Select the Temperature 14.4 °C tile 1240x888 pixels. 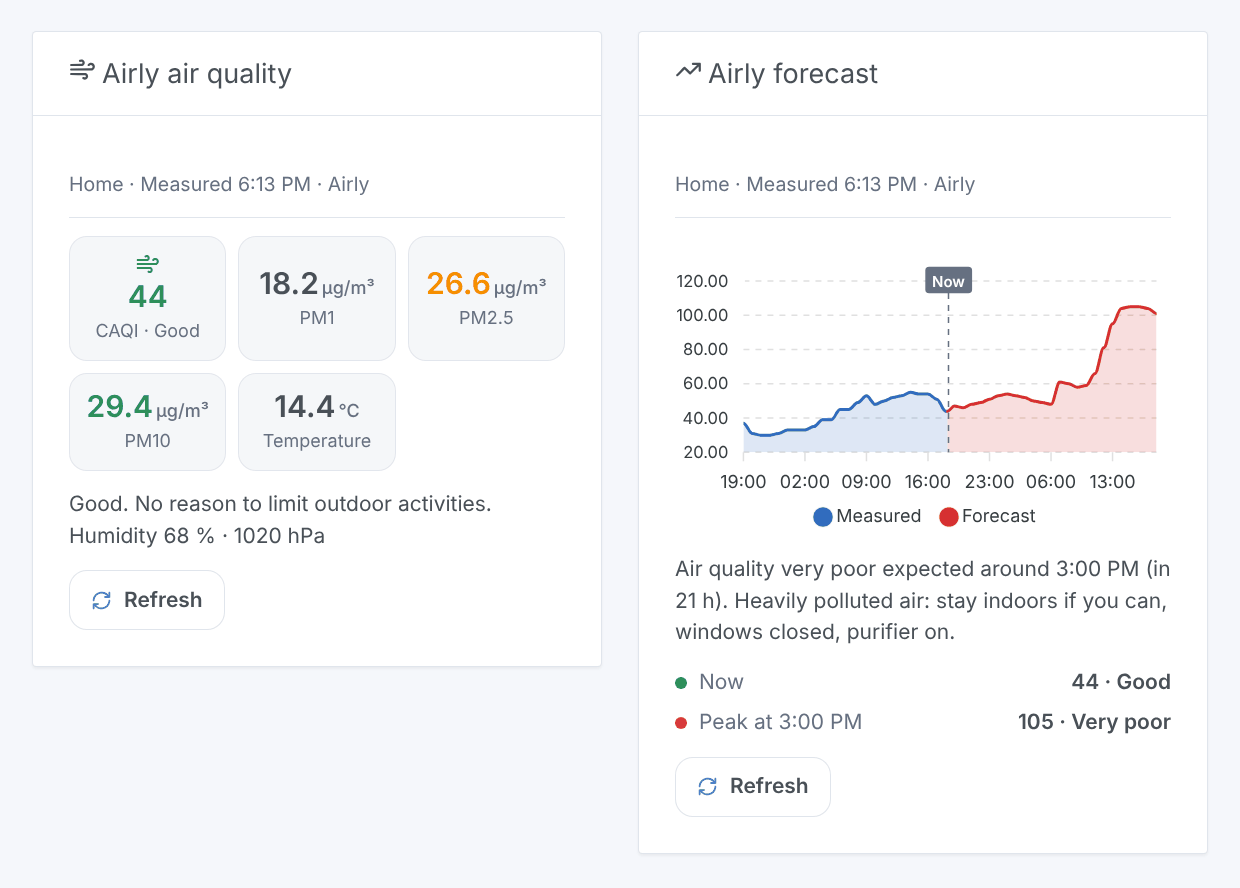tap(317, 421)
